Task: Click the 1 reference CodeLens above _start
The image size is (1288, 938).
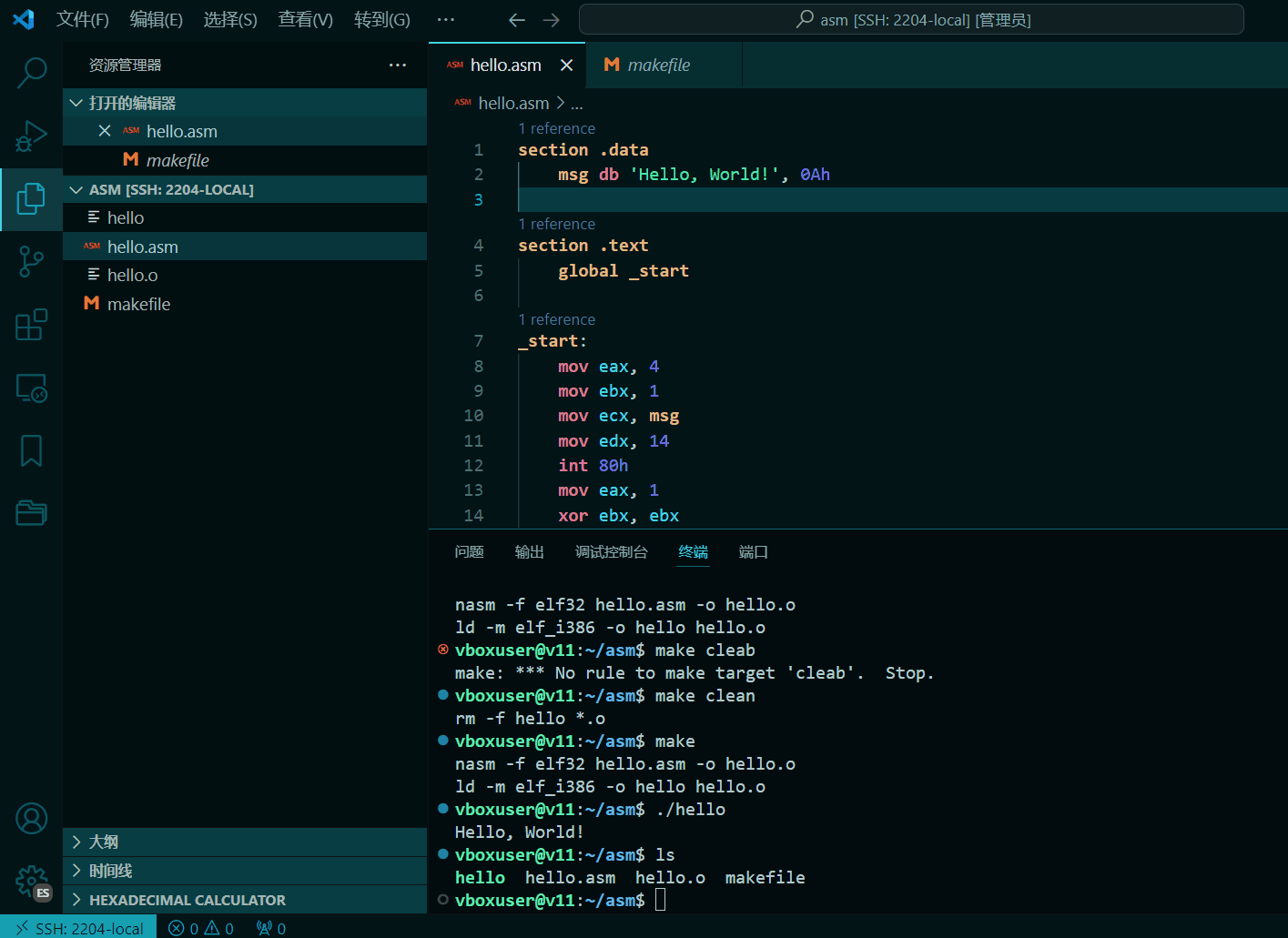Action: 556,319
